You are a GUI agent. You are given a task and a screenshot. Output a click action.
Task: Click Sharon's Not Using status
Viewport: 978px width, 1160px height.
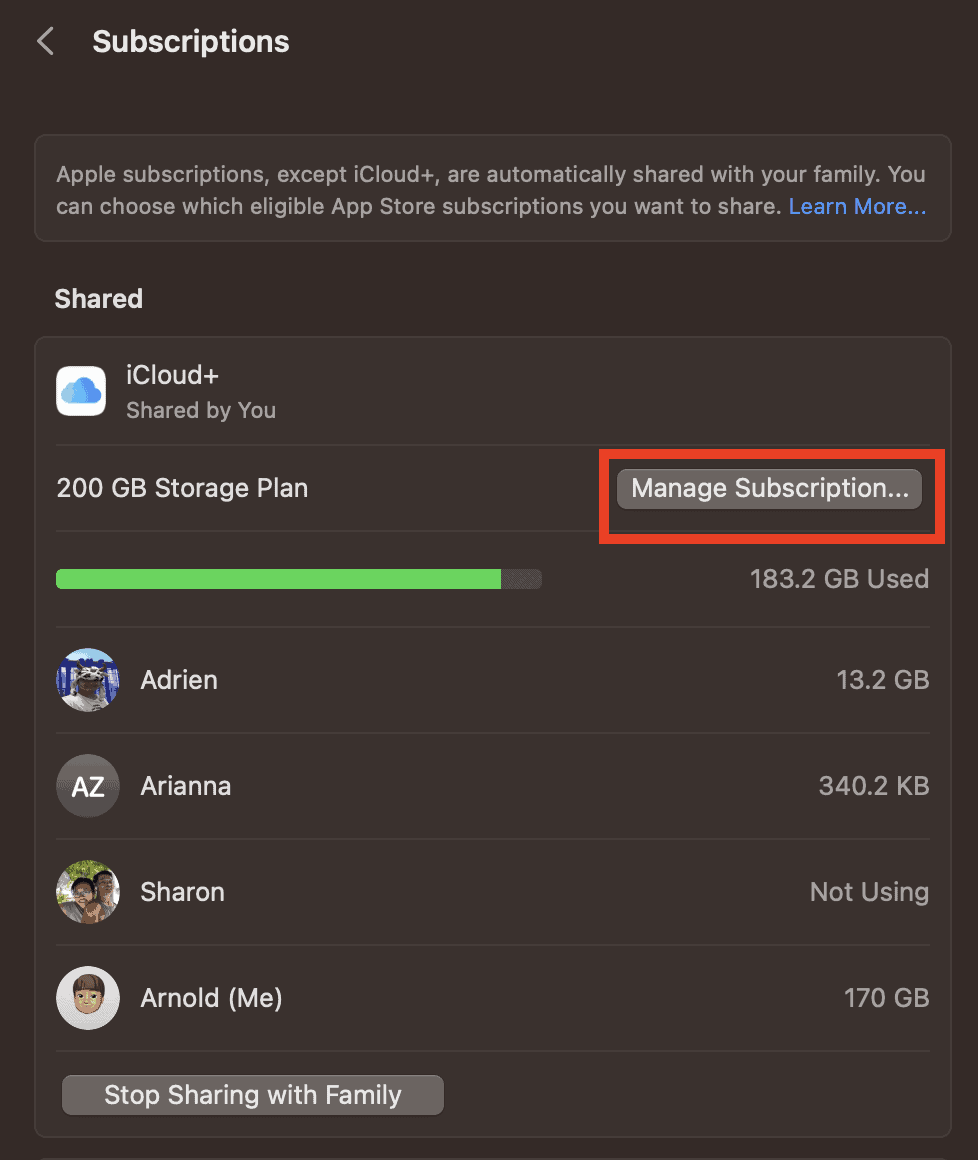point(869,892)
